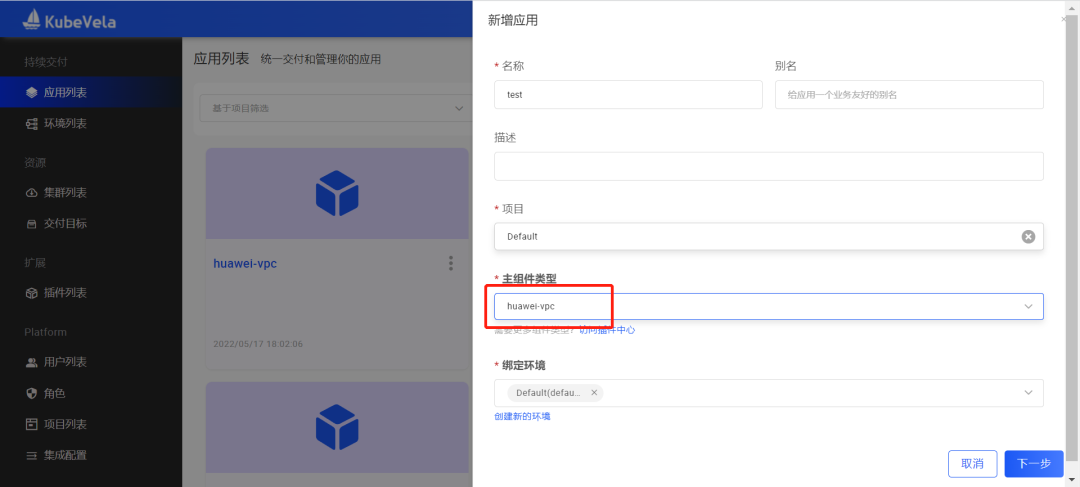The height and width of the screenshot is (487, 1080).
Task: Click the 应用列表 page heading
Action: coord(221,59)
